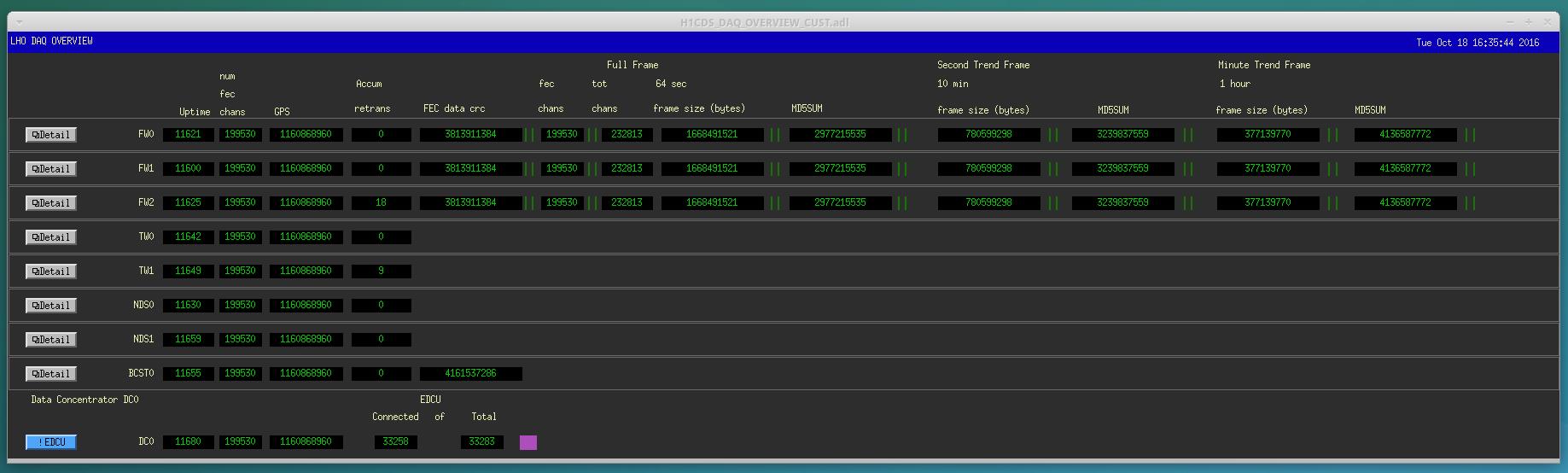1568x473 pixels.
Task: Select DC0 uptime value 11680
Action: tap(189, 442)
